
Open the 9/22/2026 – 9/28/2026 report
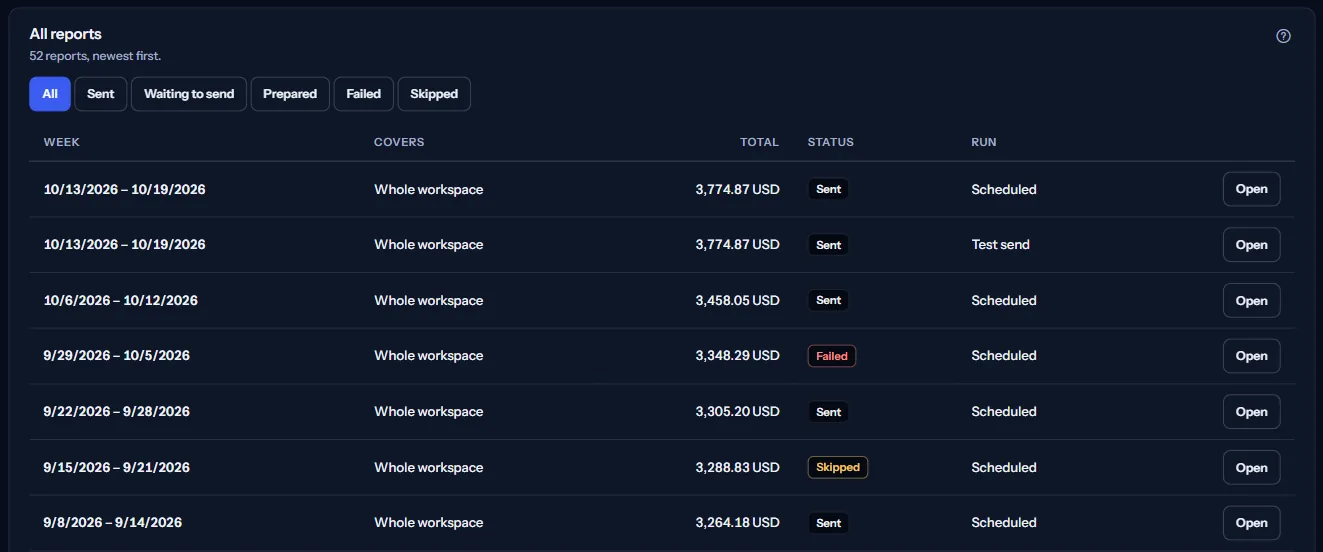(1251, 412)
